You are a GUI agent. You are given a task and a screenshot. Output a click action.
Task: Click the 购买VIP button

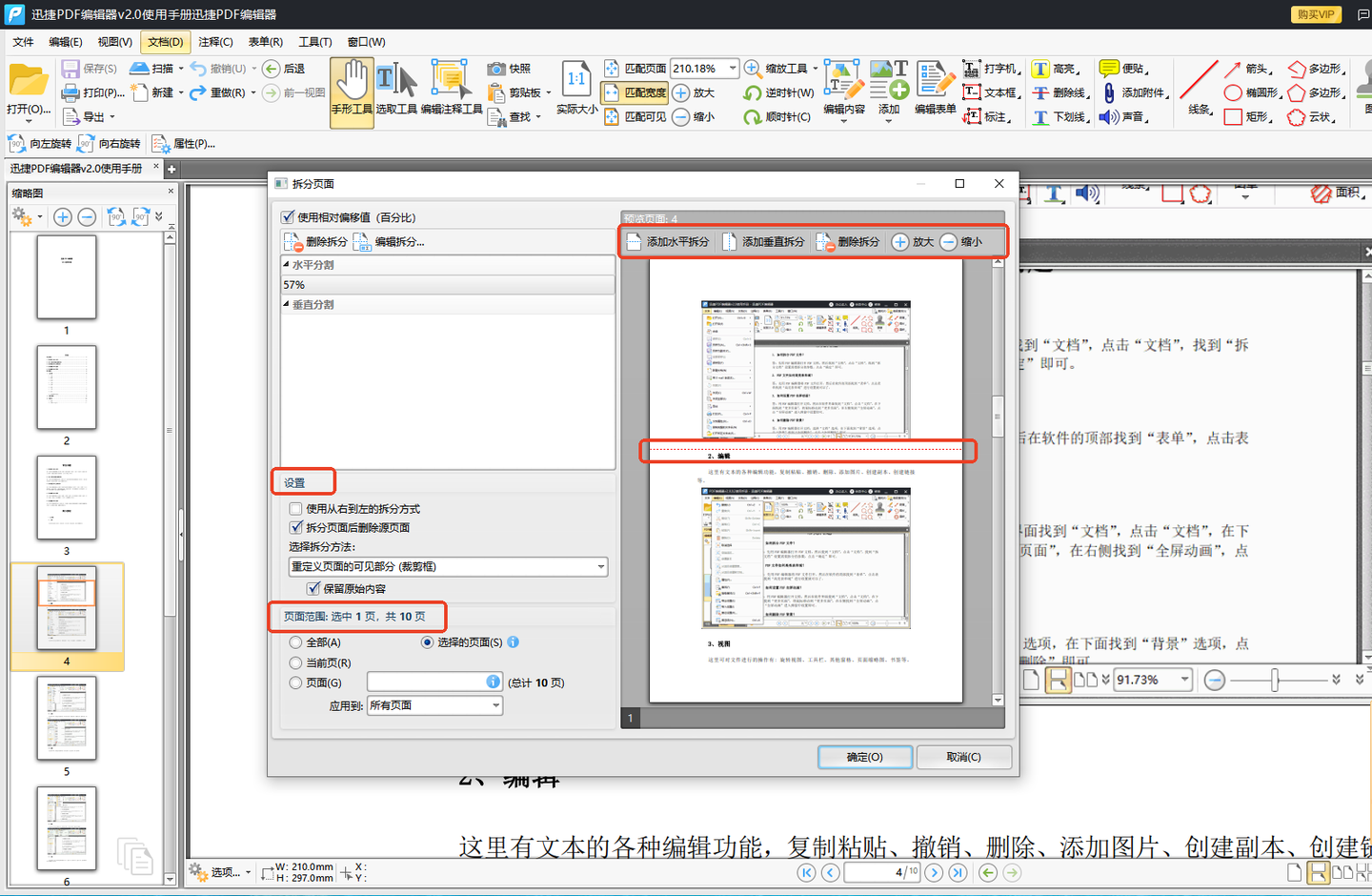[x=1316, y=14]
